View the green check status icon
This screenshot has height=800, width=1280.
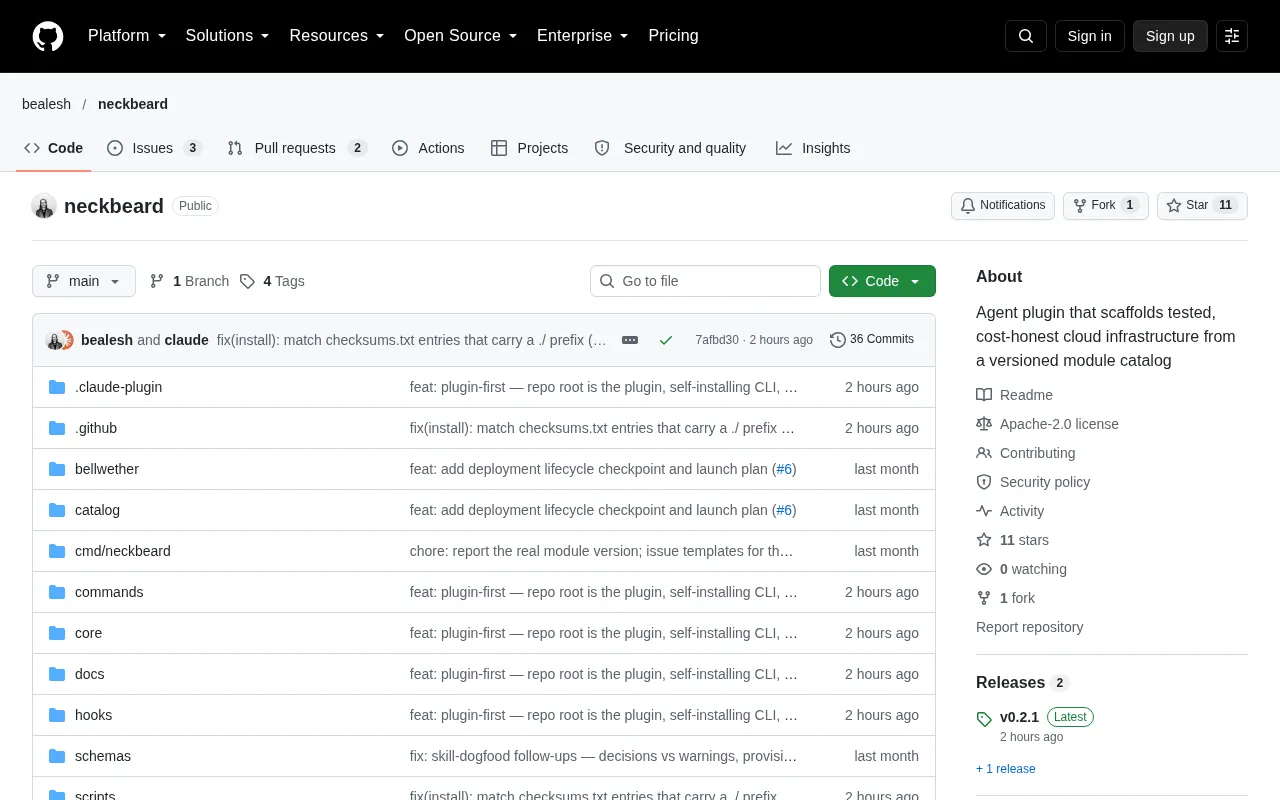[x=666, y=340]
